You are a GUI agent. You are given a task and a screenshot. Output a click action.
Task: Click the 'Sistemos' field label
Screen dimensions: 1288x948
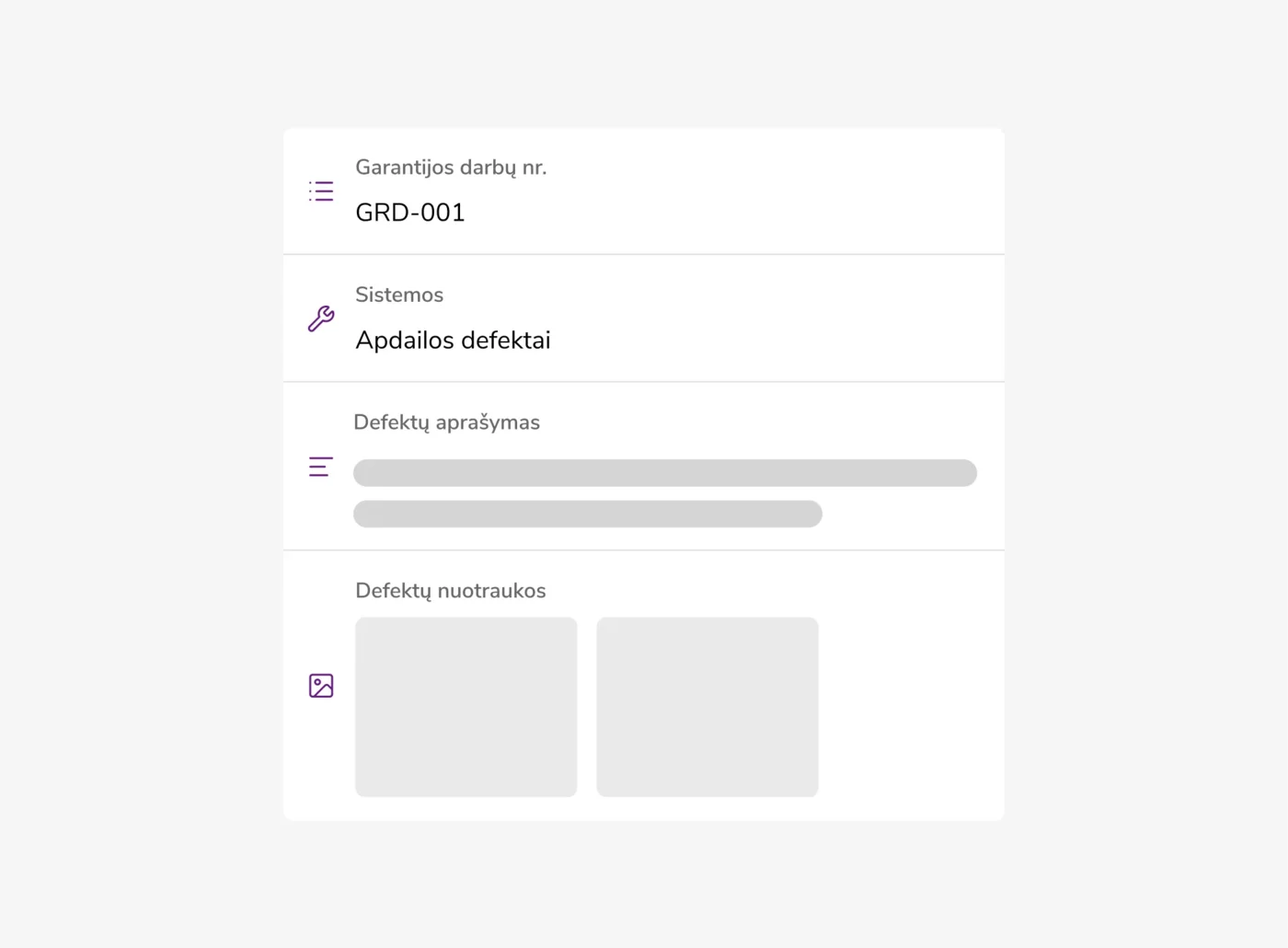399,295
